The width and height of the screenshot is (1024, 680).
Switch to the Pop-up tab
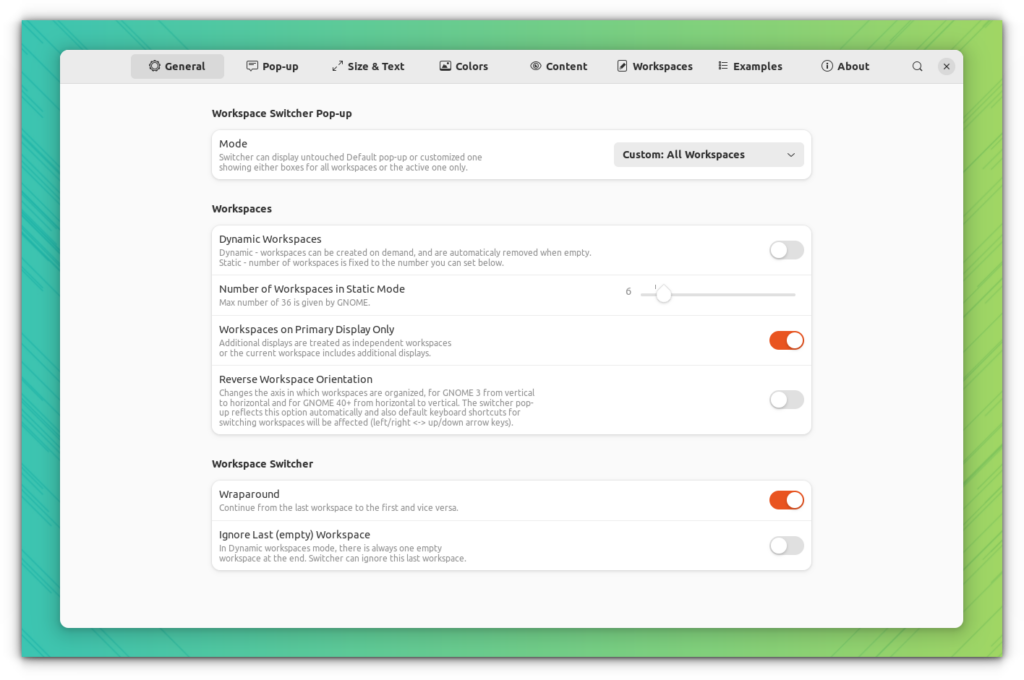(x=272, y=67)
